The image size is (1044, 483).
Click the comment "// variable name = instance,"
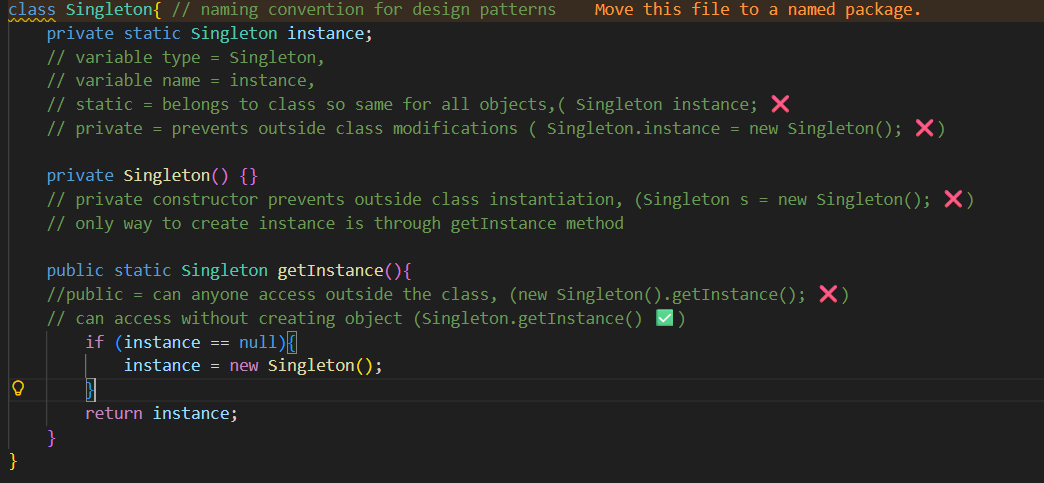[180, 81]
